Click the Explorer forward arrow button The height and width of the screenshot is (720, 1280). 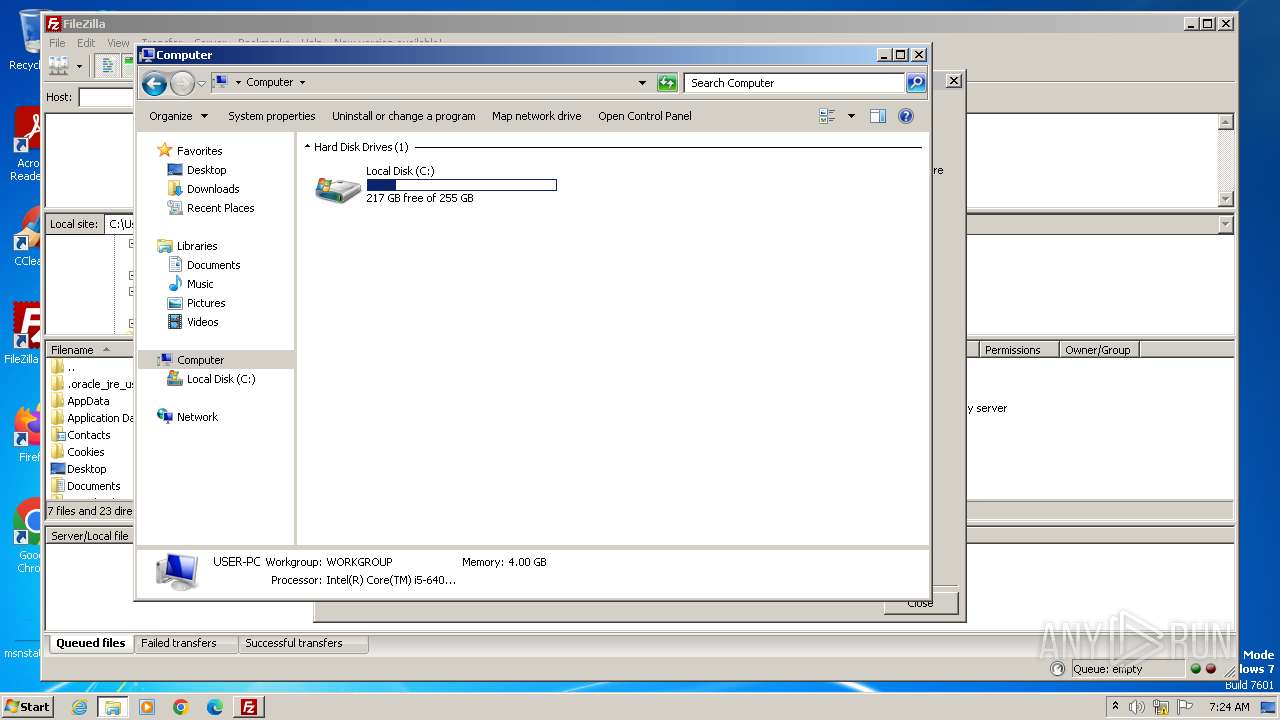[182, 83]
